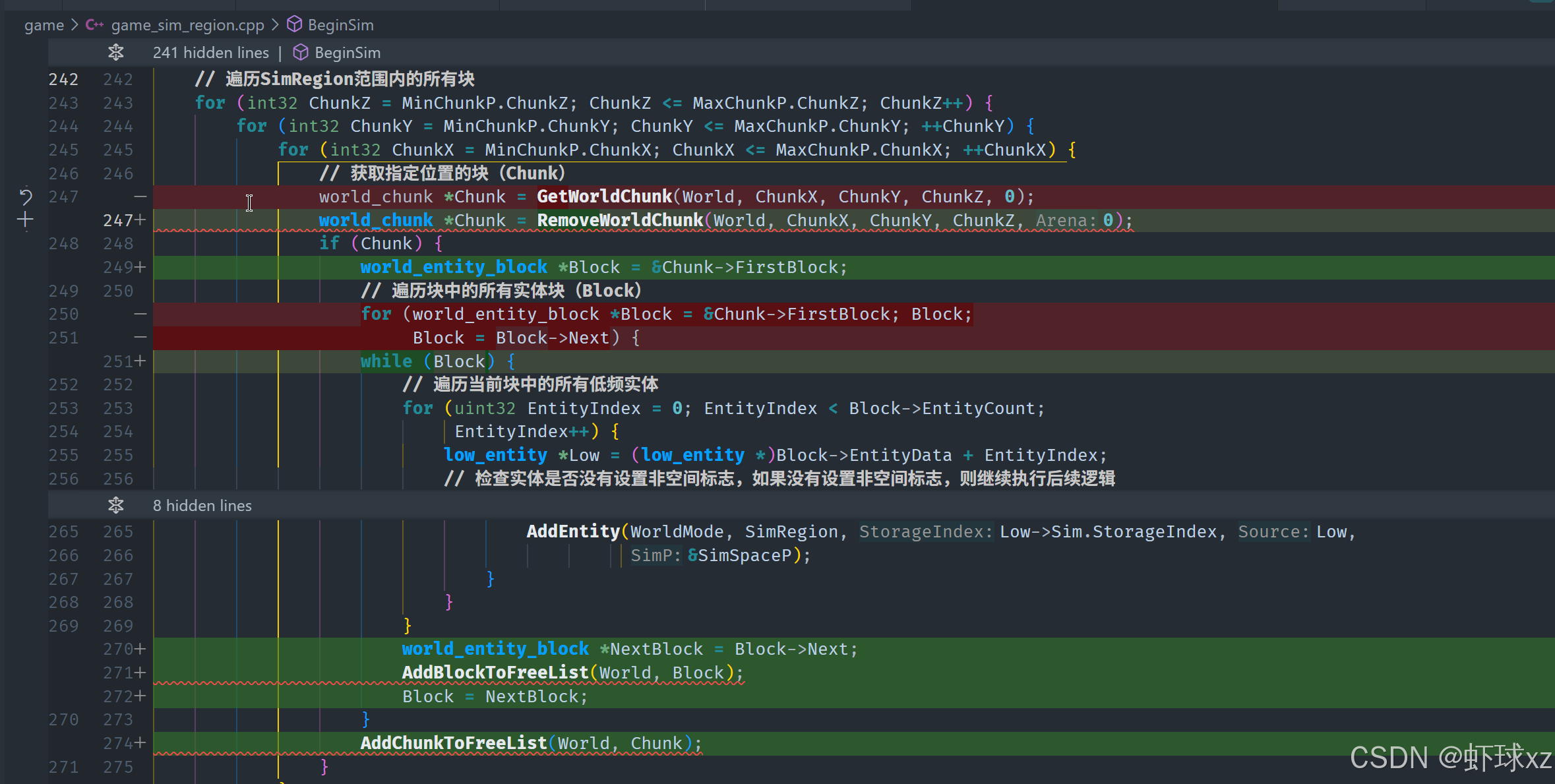Click the breadcrumb chevron after game
1555x784 pixels.
(x=75, y=25)
